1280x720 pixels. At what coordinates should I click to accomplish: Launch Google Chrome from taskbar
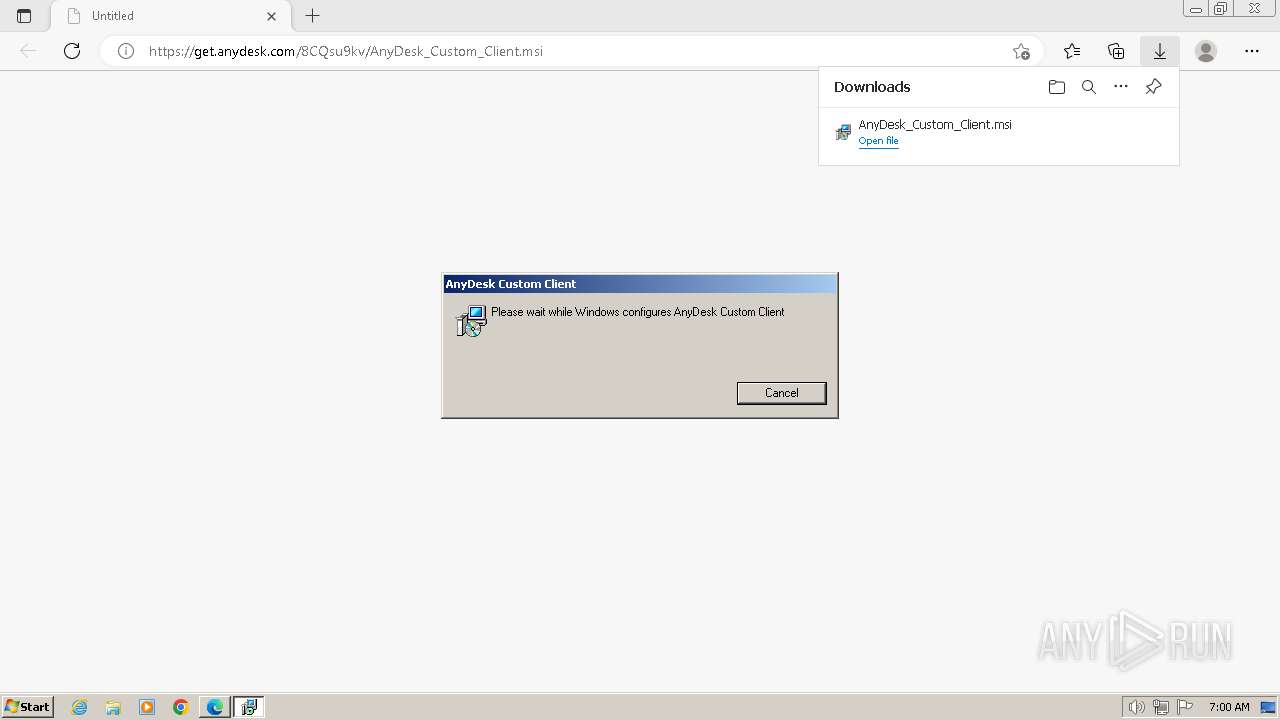pos(181,707)
